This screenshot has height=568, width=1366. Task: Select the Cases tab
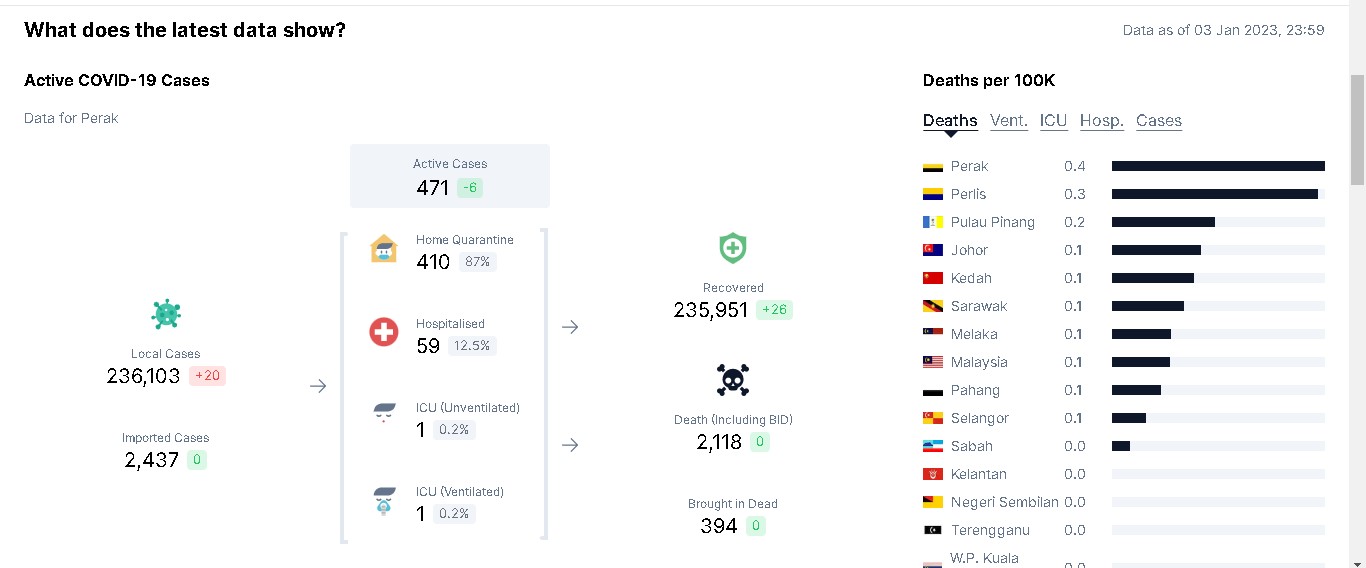(x=1159, y=120)
